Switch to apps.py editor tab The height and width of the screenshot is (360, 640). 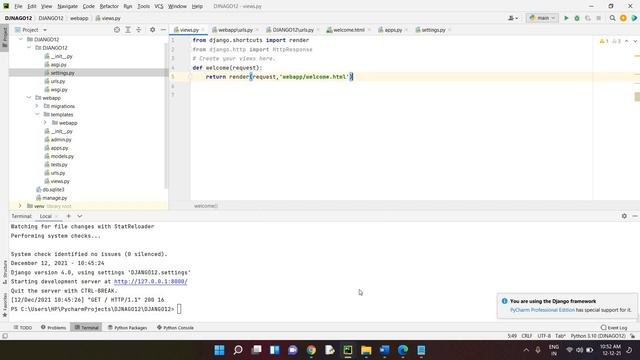pos(393,30)
